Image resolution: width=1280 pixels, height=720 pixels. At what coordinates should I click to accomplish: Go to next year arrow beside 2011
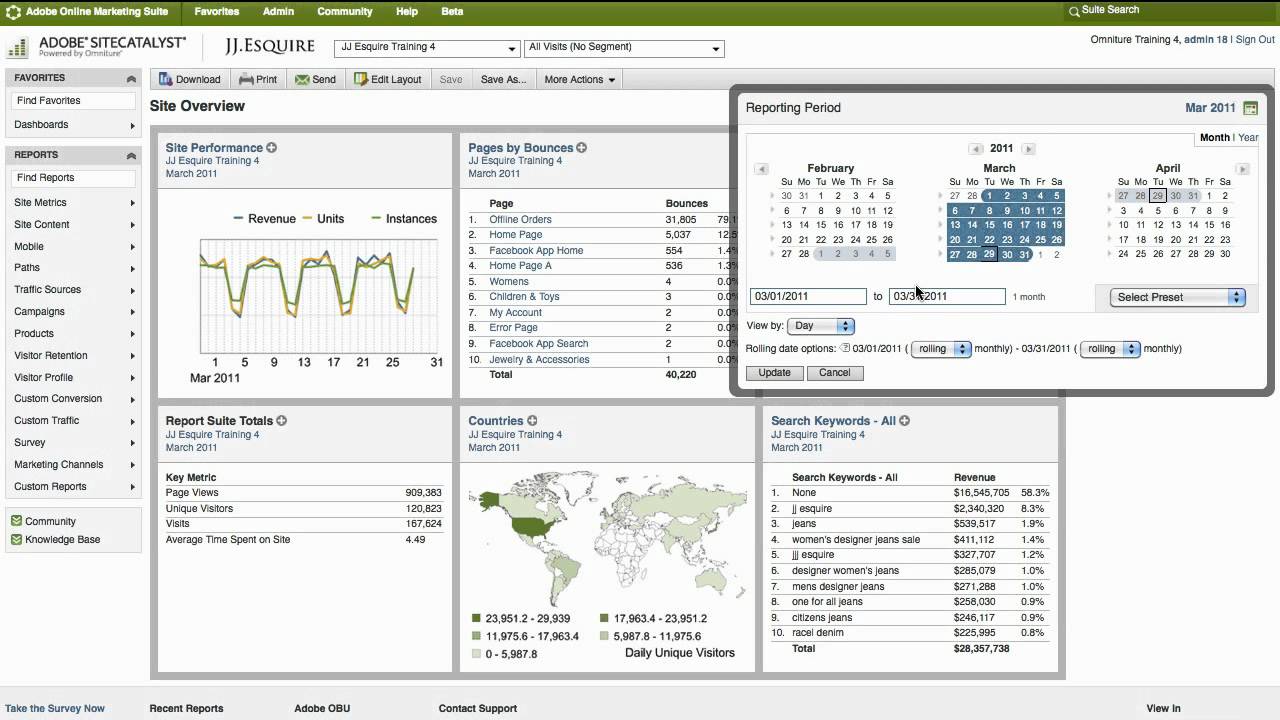(1028, 149)
